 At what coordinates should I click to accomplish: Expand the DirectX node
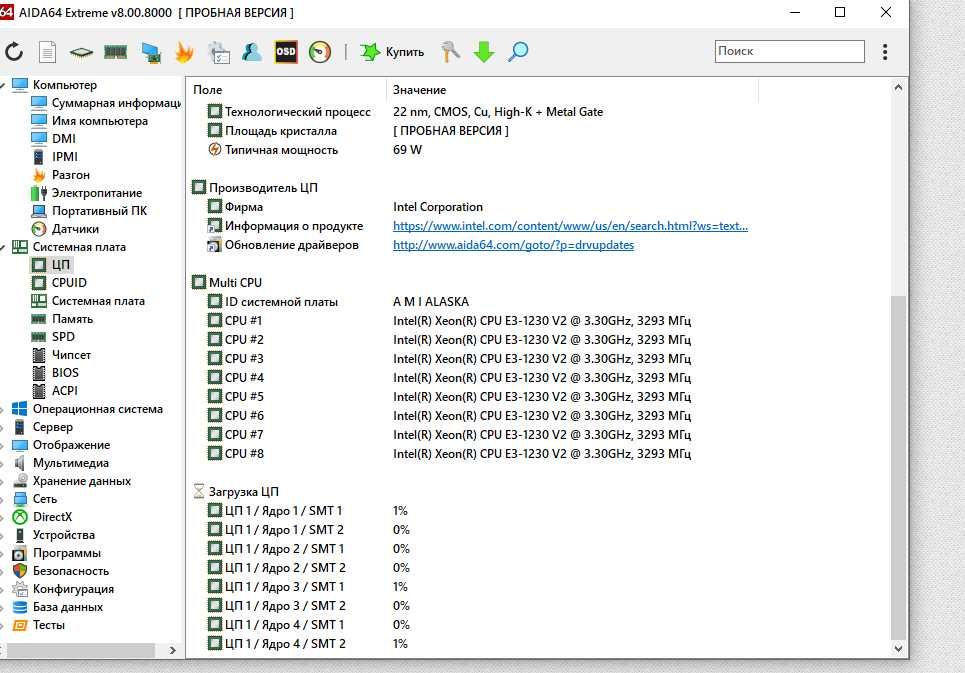click(2, 517)
